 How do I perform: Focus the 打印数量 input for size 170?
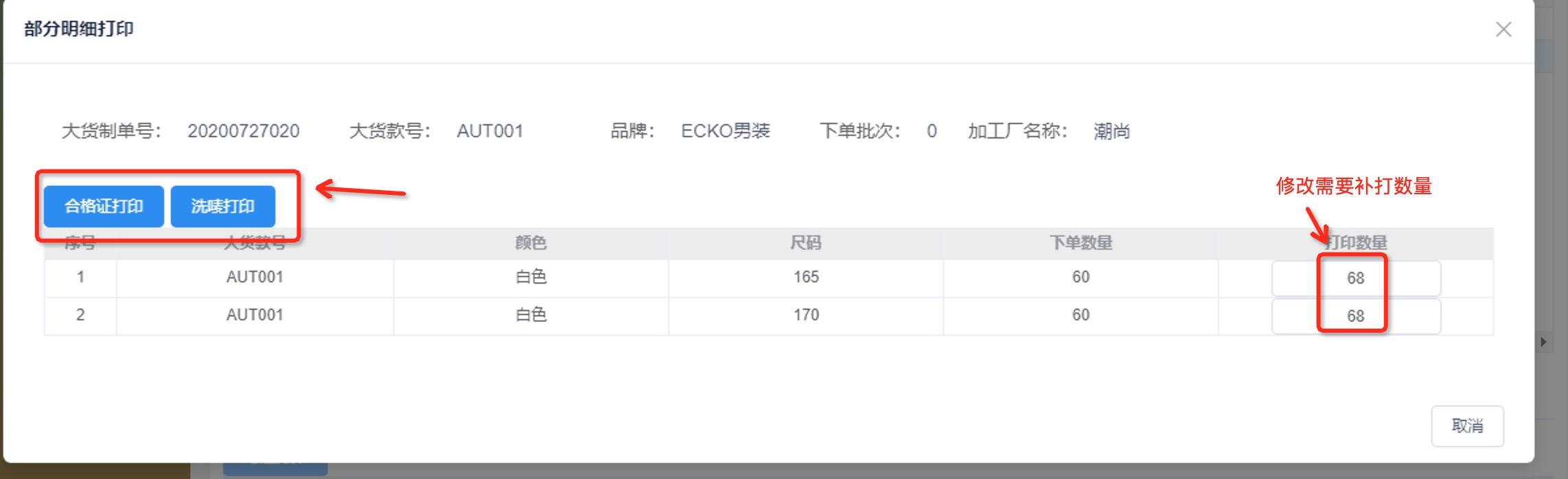coord(1355,316)
